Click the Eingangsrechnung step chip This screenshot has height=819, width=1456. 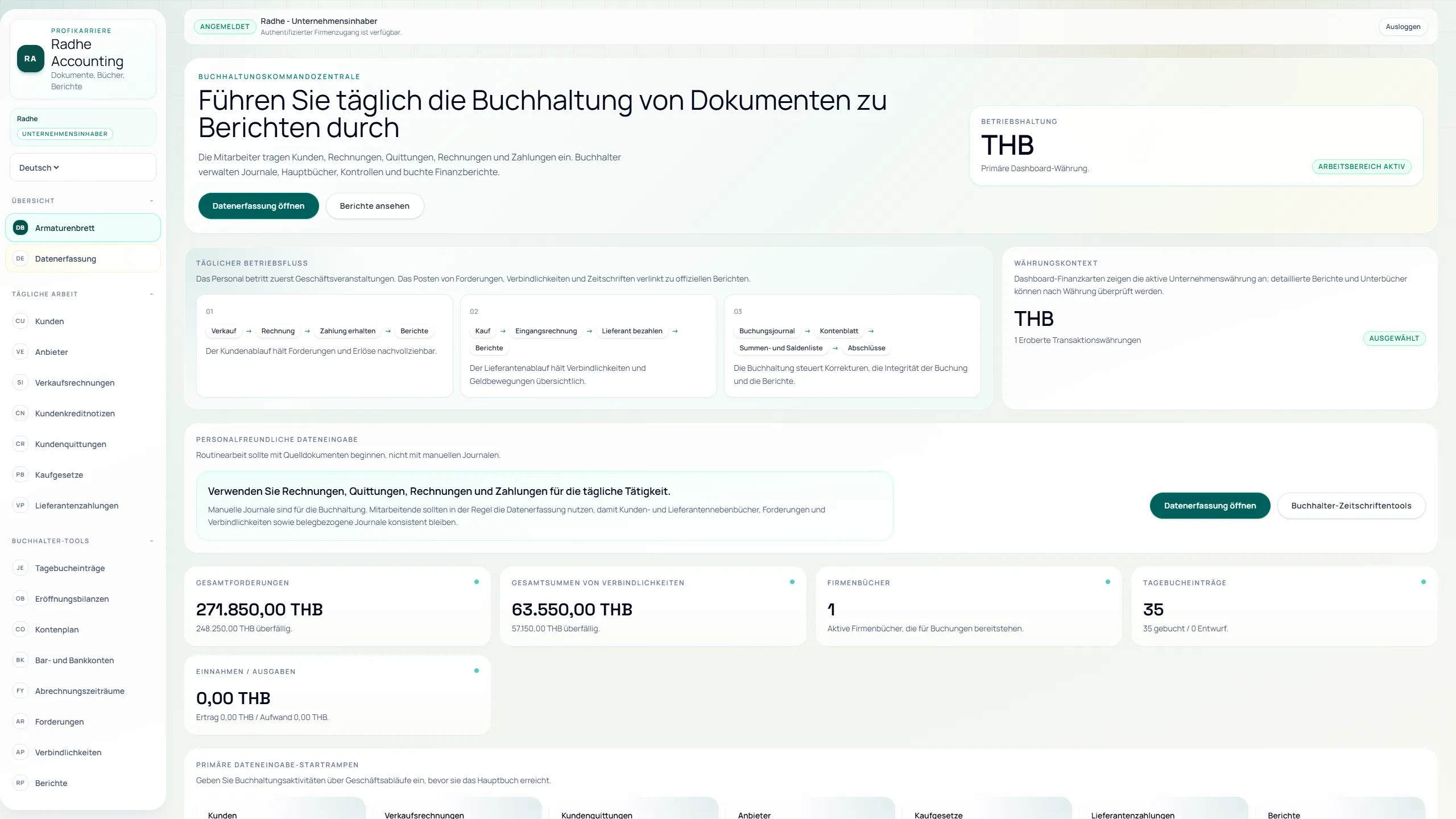coord(546,331)
